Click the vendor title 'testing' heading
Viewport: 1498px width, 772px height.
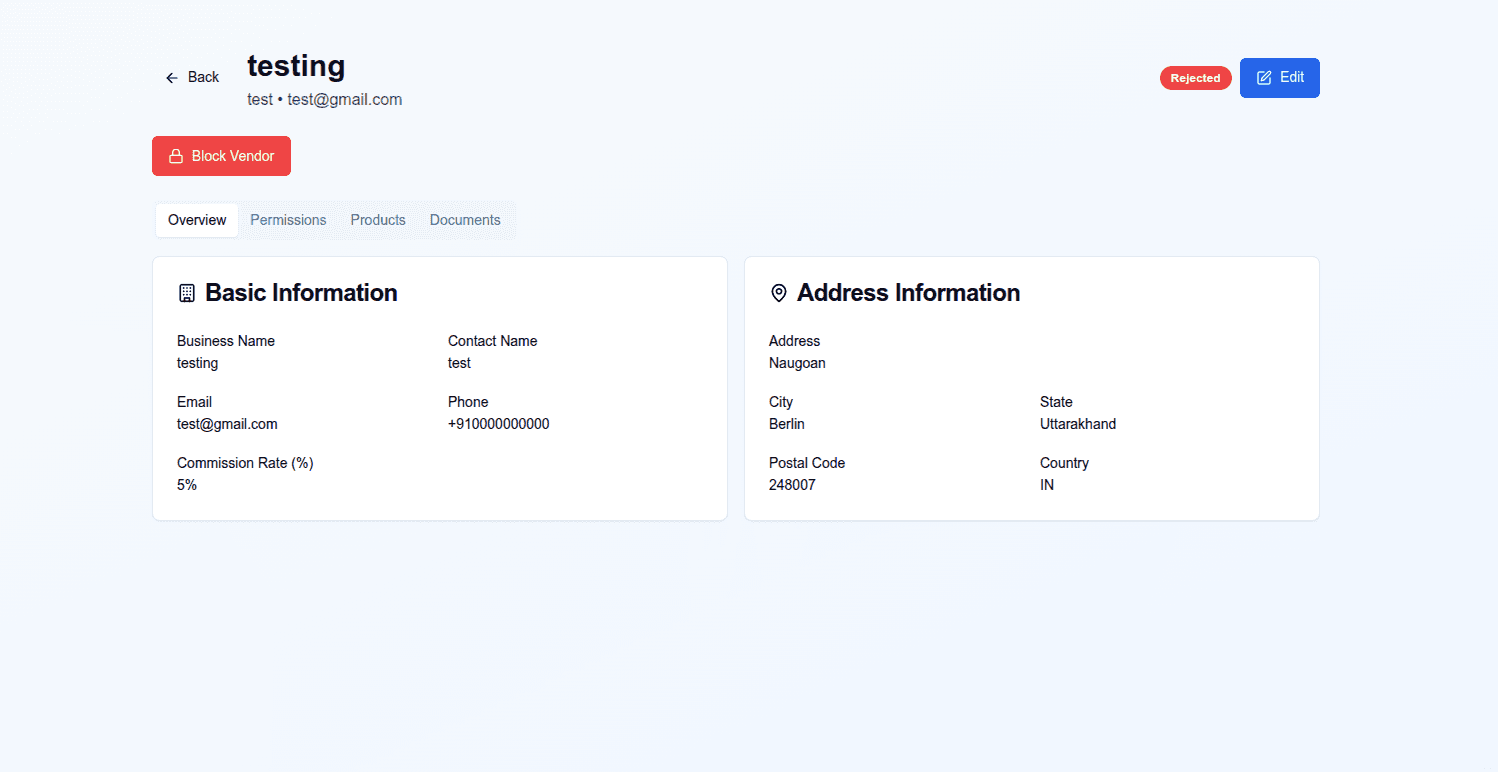point(296,66)
